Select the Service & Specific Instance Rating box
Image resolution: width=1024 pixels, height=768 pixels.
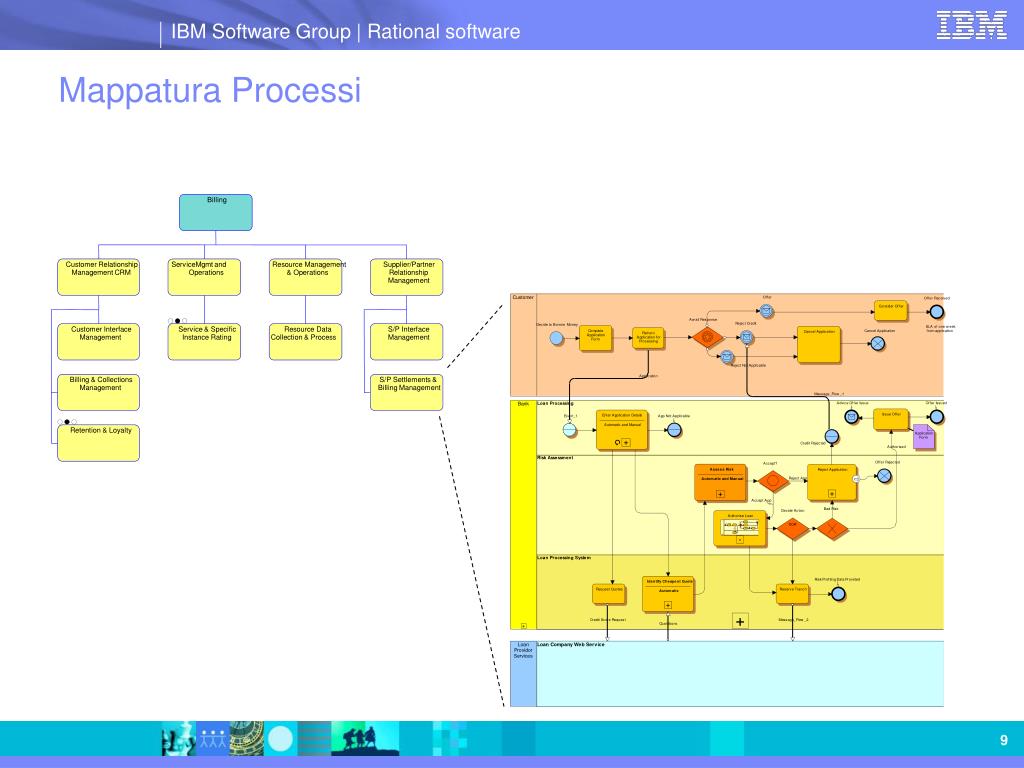(204, 342)
